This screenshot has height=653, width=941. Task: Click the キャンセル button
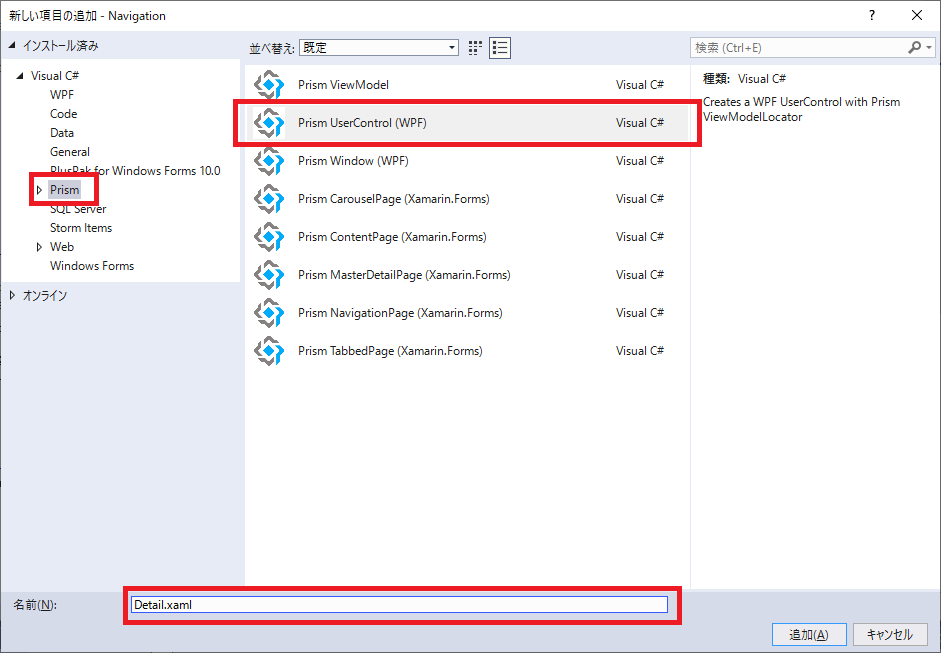click(x=889, y=635)
